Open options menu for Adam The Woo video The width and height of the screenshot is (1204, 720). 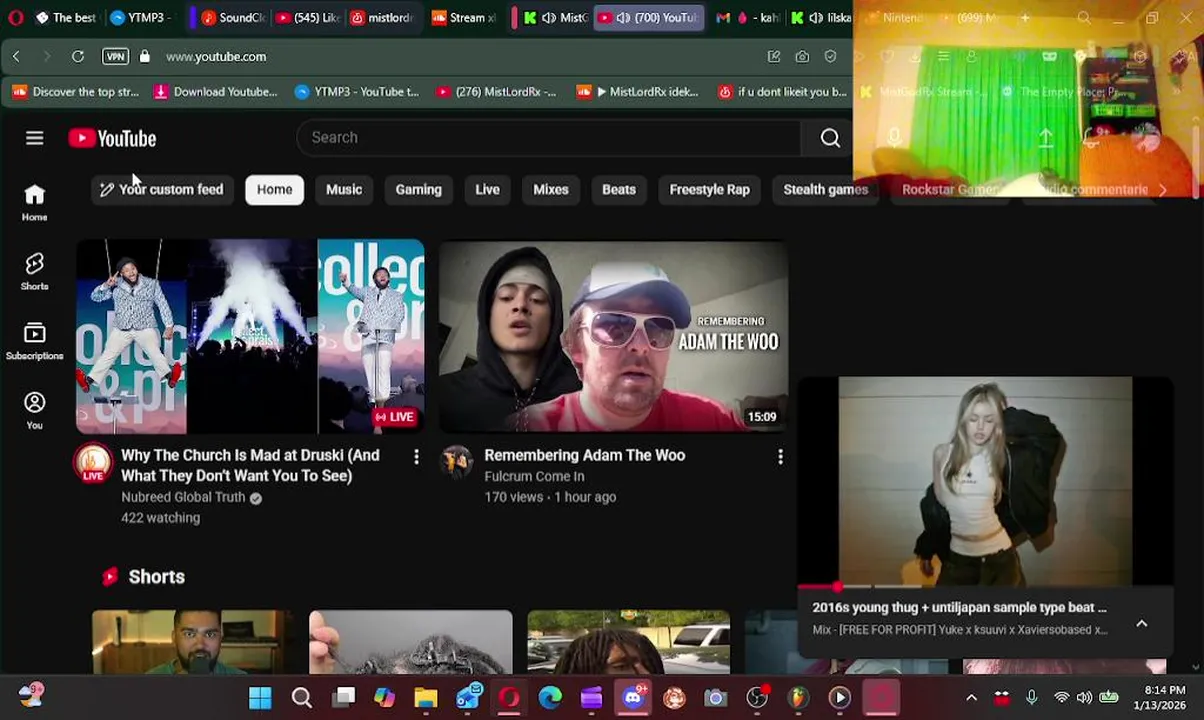point(780,457)
